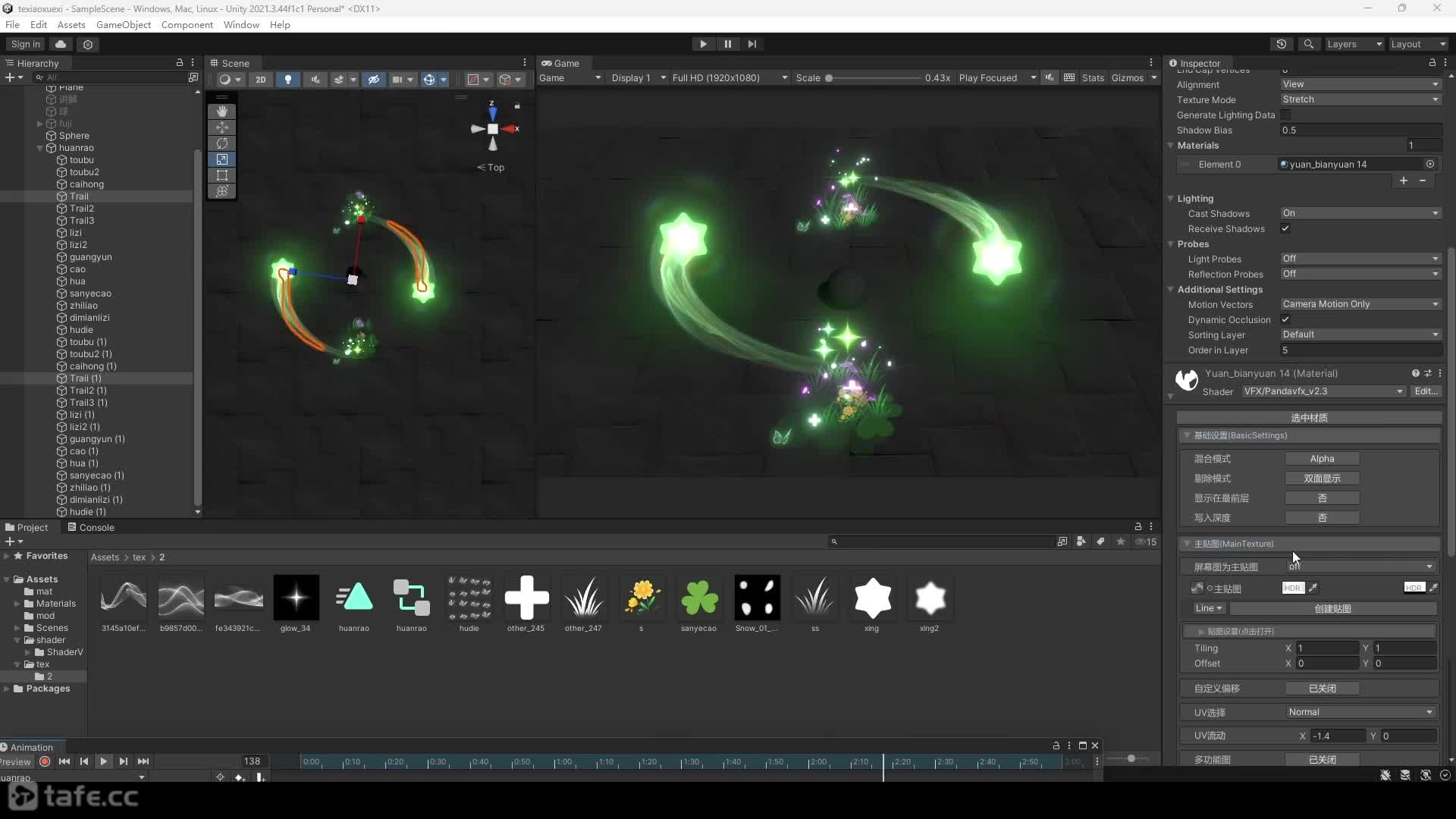
Task: Select the Rect tool in Scene toolbar
Action: (x=221, y=175)
